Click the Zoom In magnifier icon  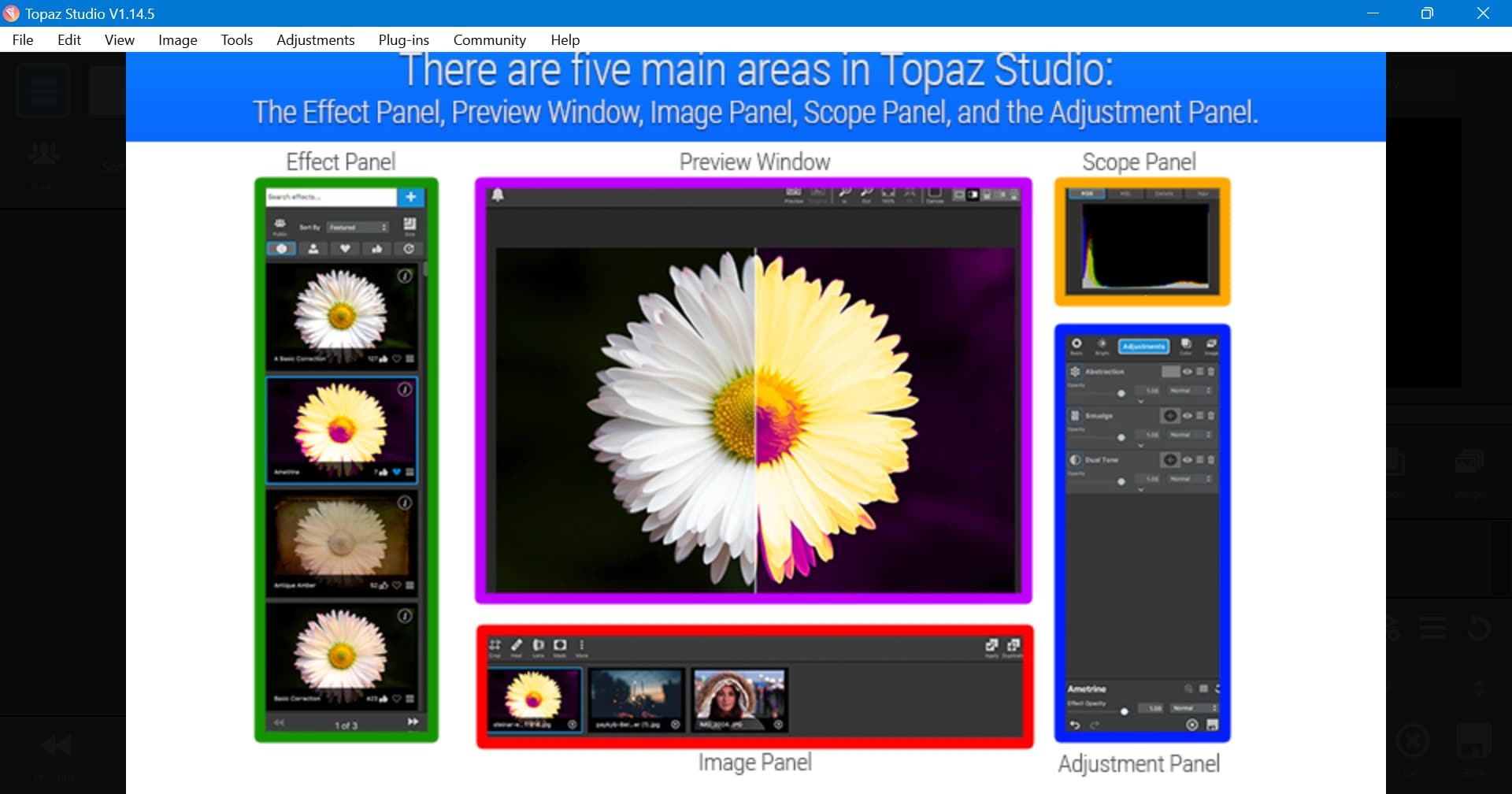(844, 194)
